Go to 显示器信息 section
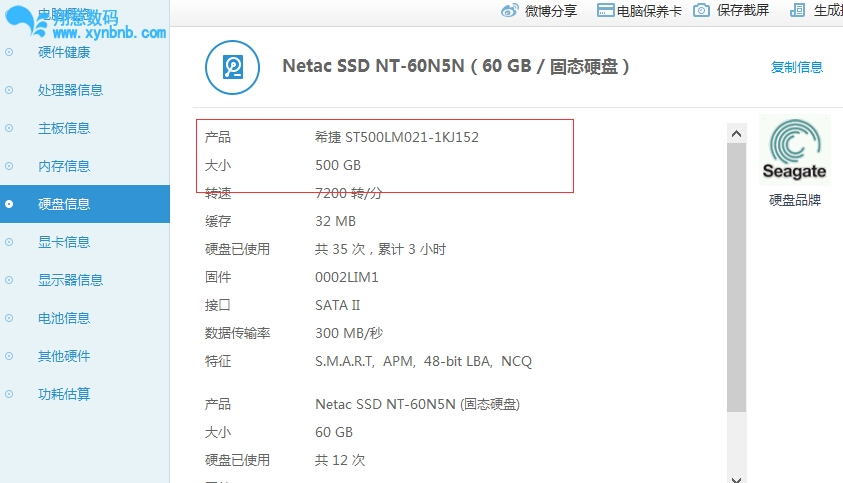Image resolution: width=843 pixels, height=483 pixels. [x=70, y=280]
